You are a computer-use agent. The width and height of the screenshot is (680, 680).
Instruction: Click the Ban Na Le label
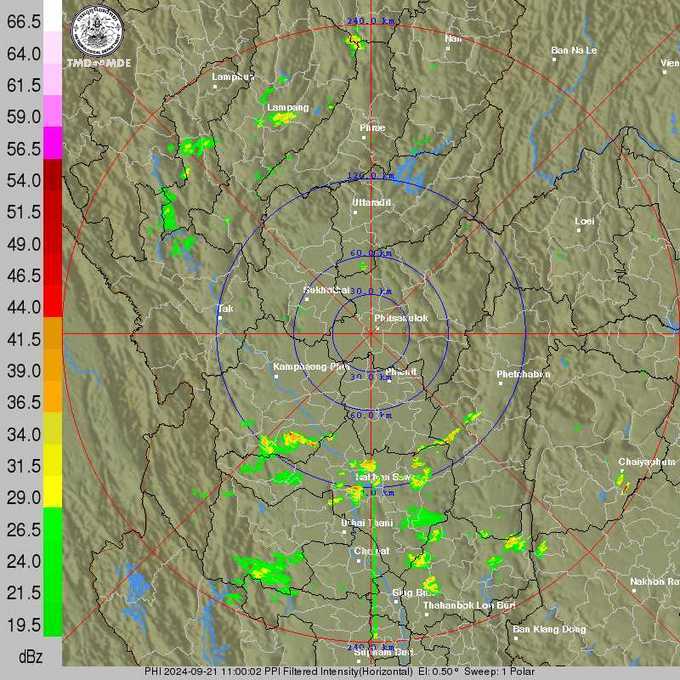tap(574, 51)
